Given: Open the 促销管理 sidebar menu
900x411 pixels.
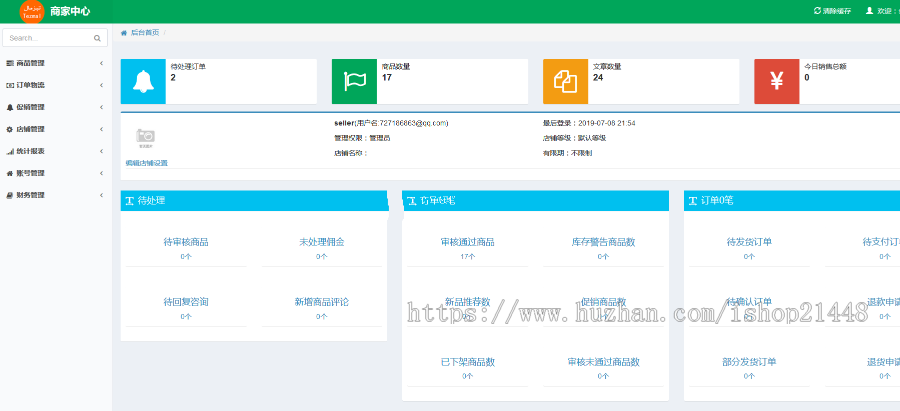Looking at the screenshot, I should (56, 107).
